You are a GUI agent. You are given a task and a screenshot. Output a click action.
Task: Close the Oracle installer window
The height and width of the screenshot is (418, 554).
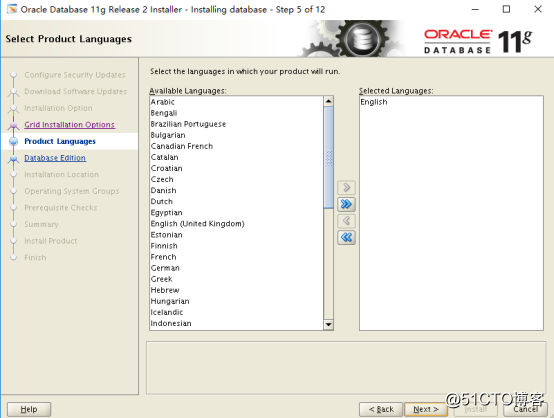[538, 10]
